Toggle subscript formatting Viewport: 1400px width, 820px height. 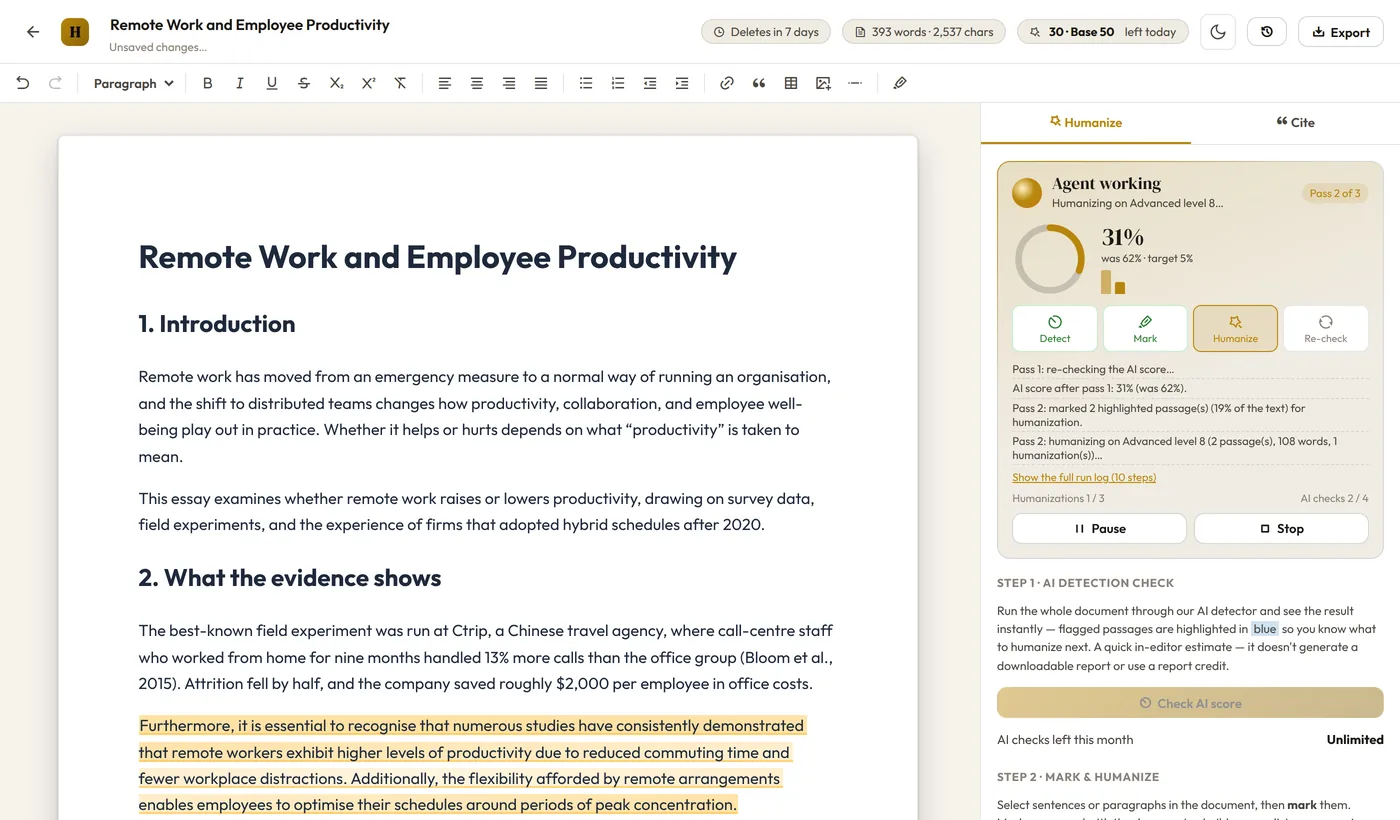coord(336,83)
